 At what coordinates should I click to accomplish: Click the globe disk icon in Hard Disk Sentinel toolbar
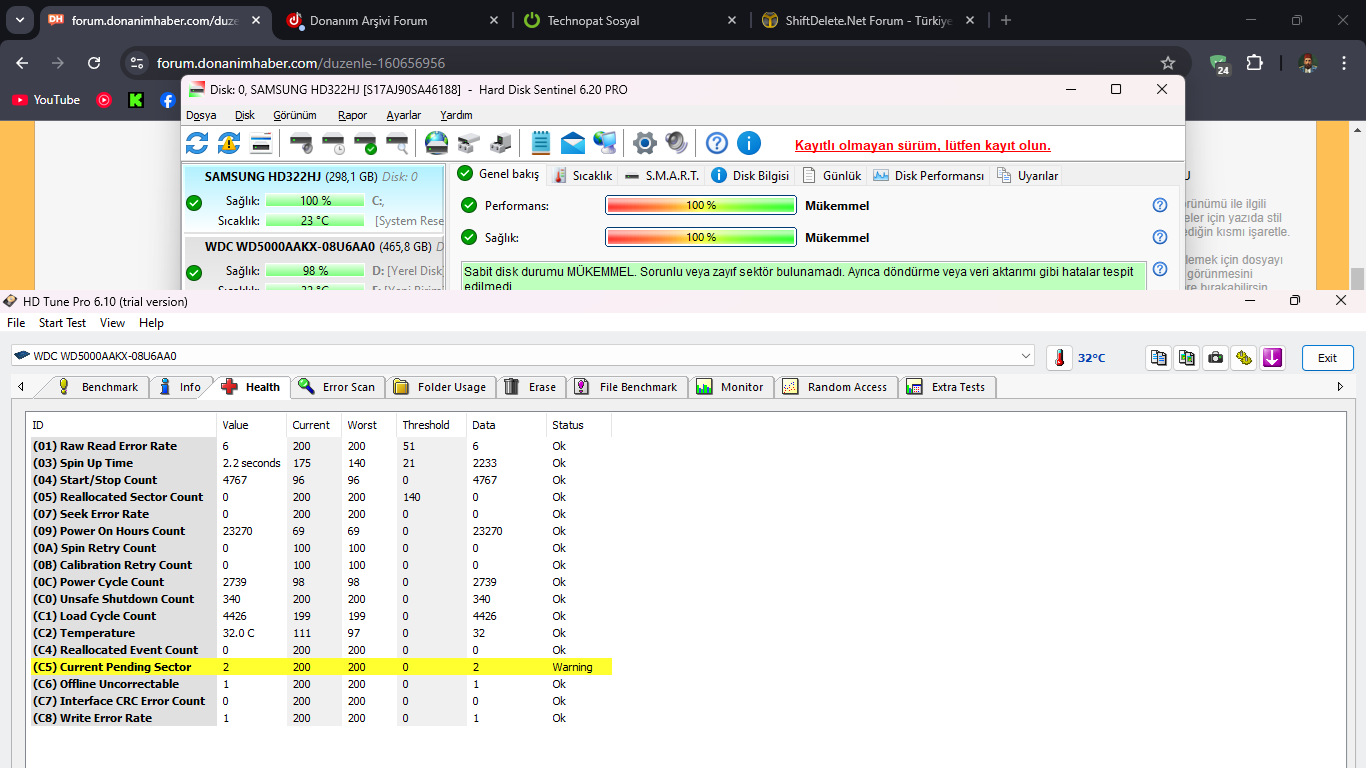tap(437, 143)
